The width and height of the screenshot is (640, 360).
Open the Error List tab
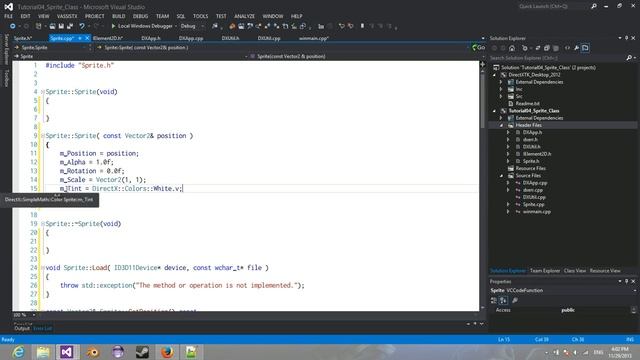pyautogui.click(x=42, y=328)
